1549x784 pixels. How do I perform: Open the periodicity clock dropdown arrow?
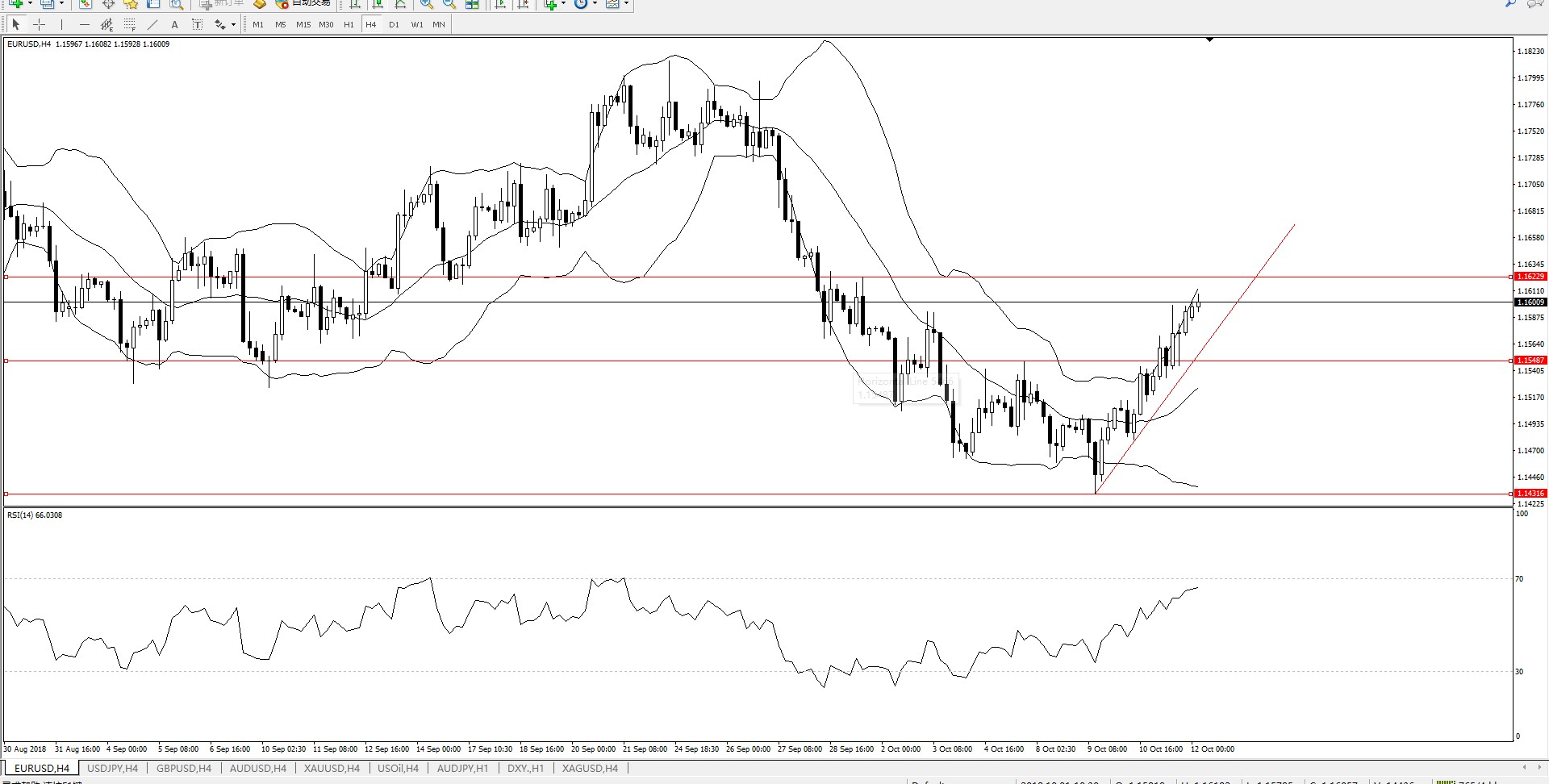click(x=595, y=4)
